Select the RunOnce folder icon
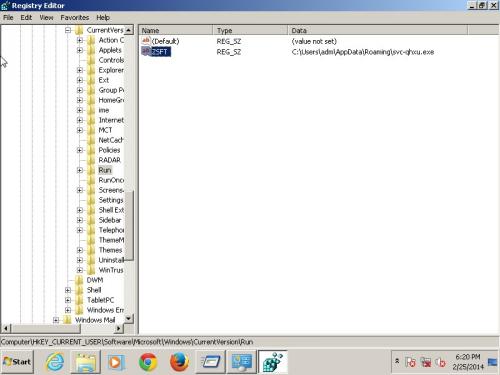 [x=91, y=180]
